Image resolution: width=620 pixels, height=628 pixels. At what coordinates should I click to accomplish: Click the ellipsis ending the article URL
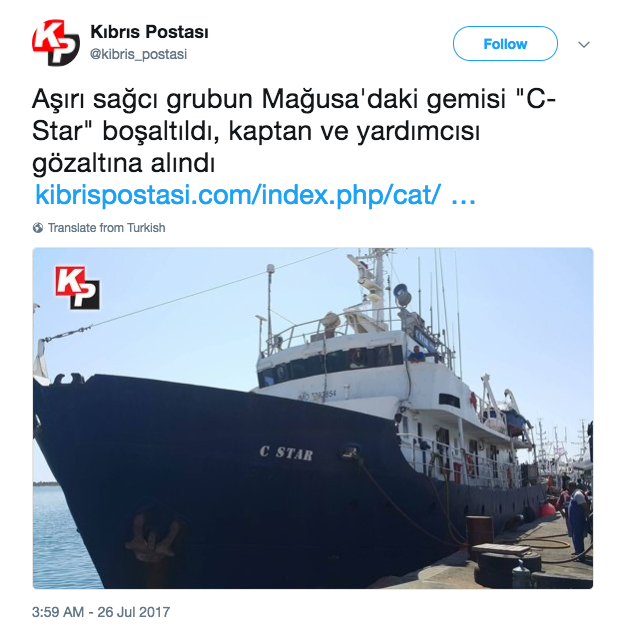tap(463, 196)
